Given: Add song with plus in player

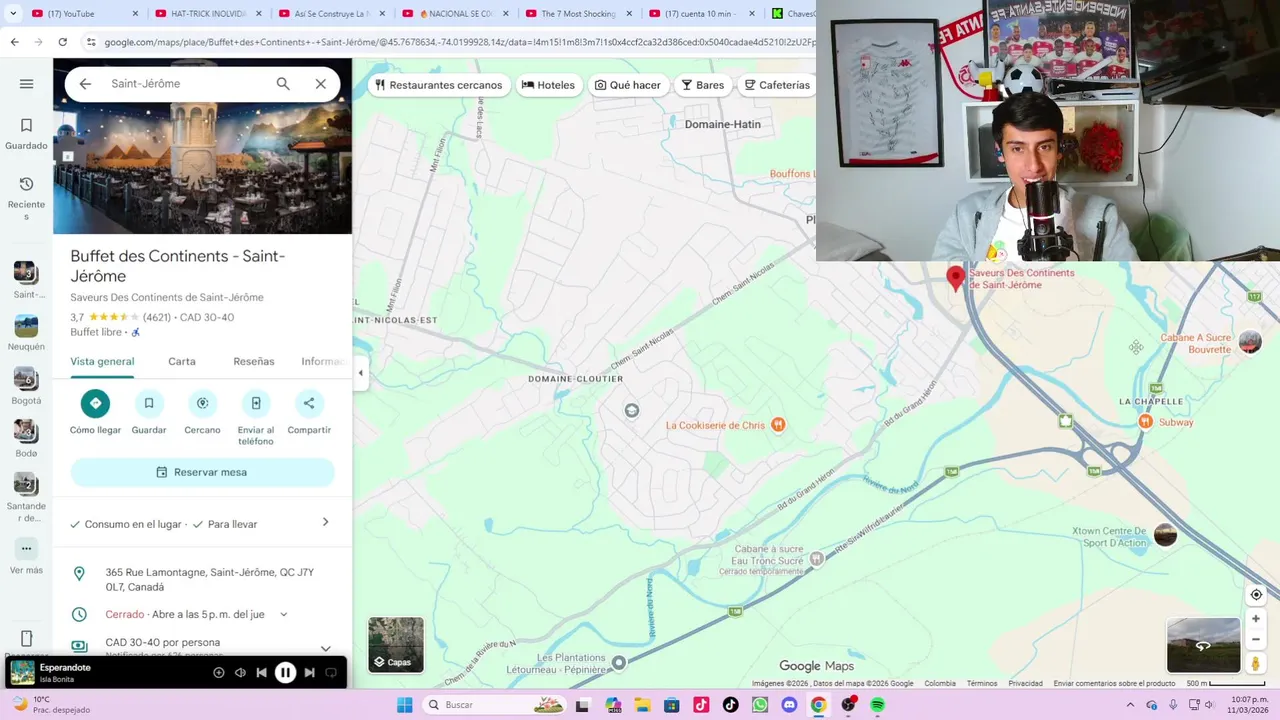Looking at the screenshot, I should tap(219, 673).
